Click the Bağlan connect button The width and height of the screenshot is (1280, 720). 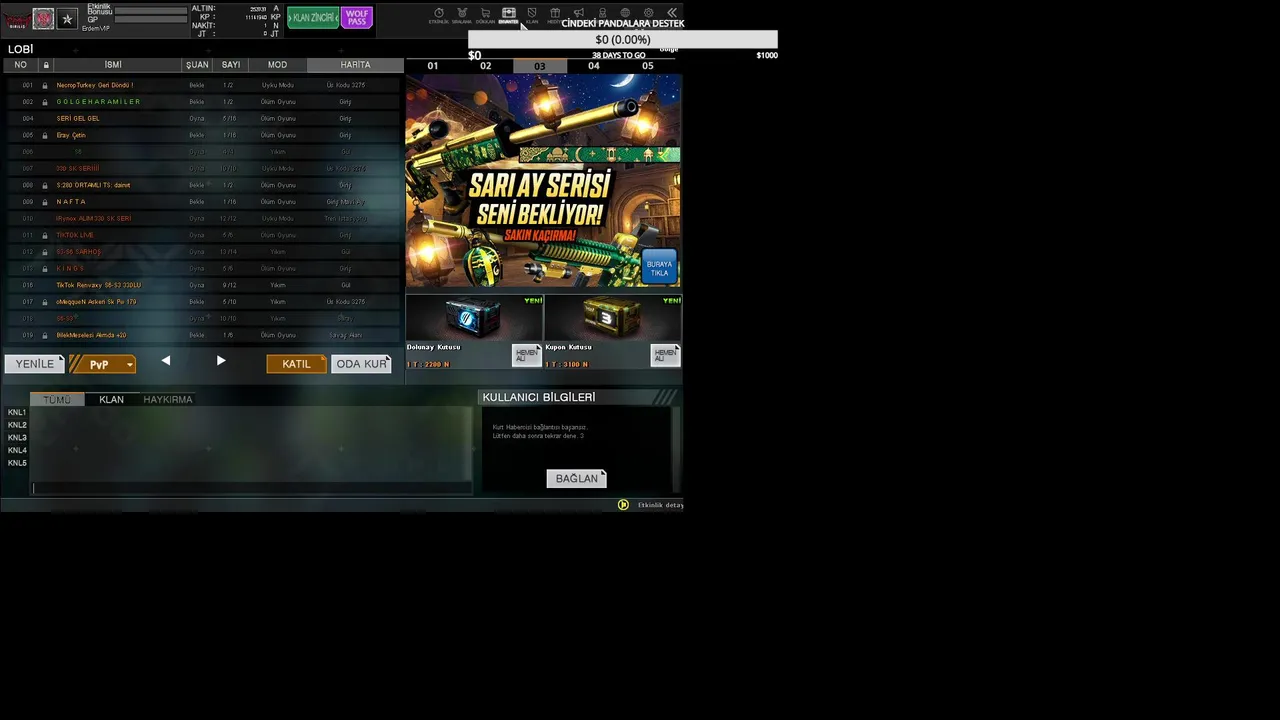tap(576, 479)
